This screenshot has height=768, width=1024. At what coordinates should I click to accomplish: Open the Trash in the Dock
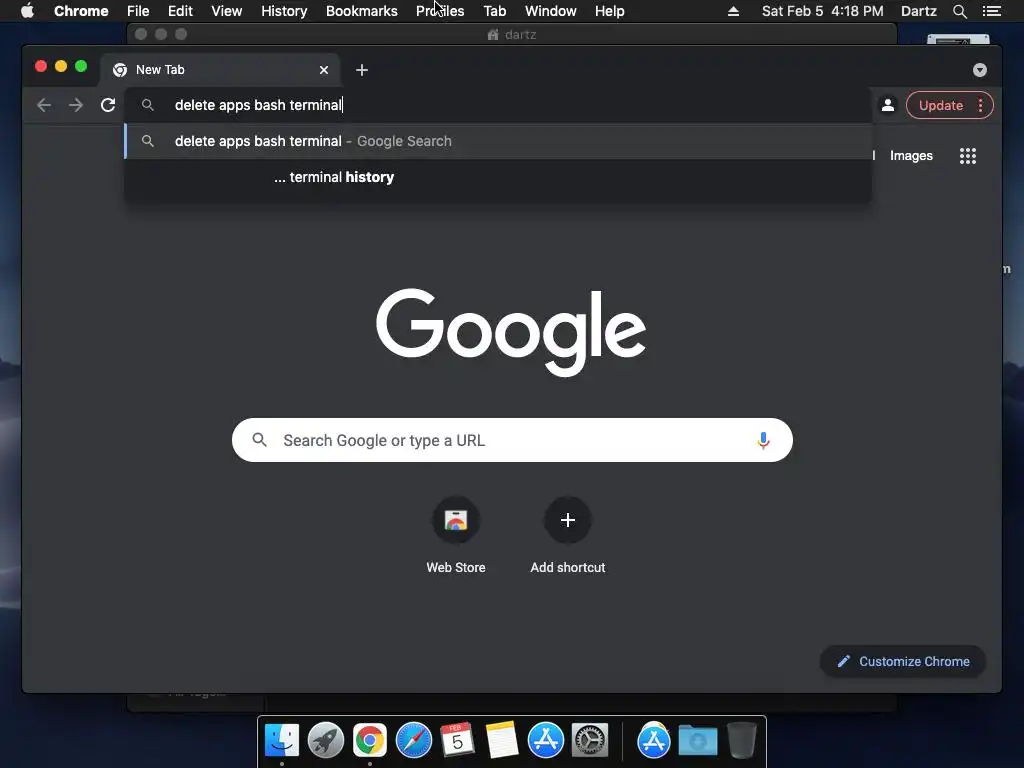(741, 741)
